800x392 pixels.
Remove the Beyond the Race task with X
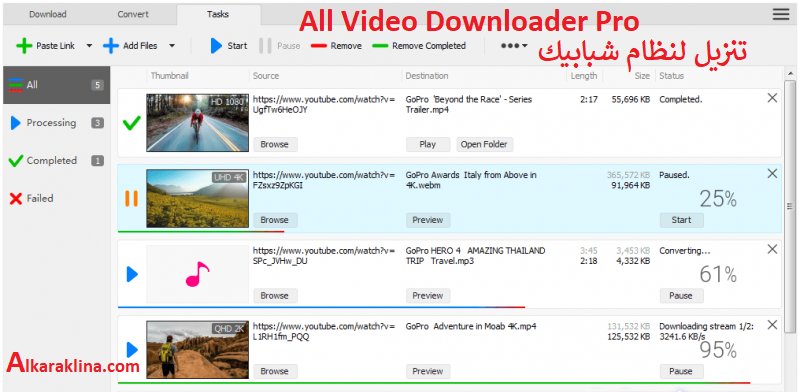772,98
